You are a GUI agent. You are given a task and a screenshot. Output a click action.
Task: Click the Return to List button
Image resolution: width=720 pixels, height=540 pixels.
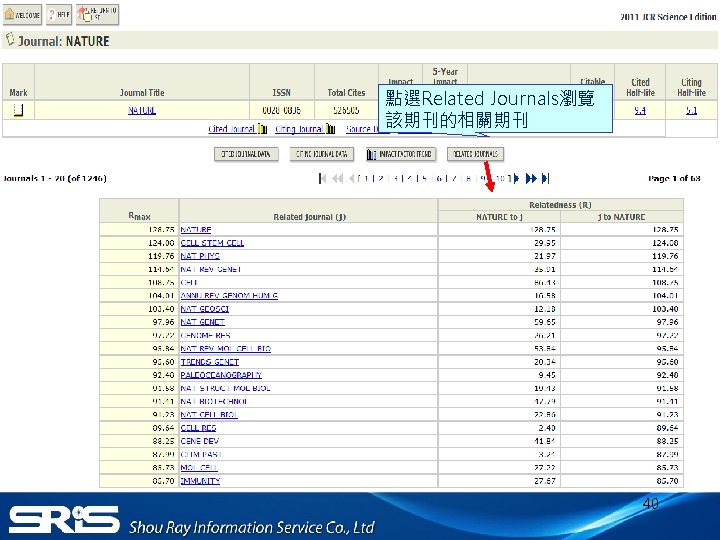point(97,14)
